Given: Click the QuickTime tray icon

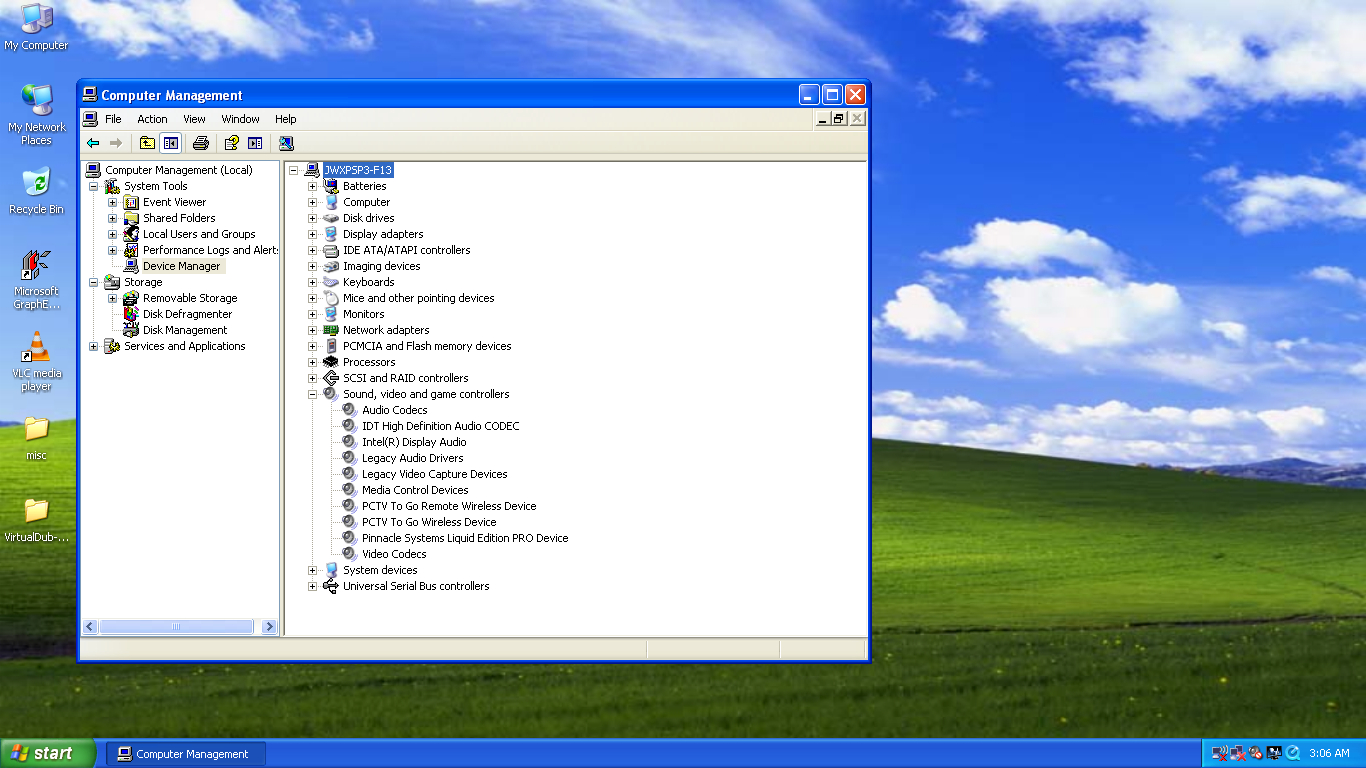Looking at the screenshot, I should (1292, 753).
